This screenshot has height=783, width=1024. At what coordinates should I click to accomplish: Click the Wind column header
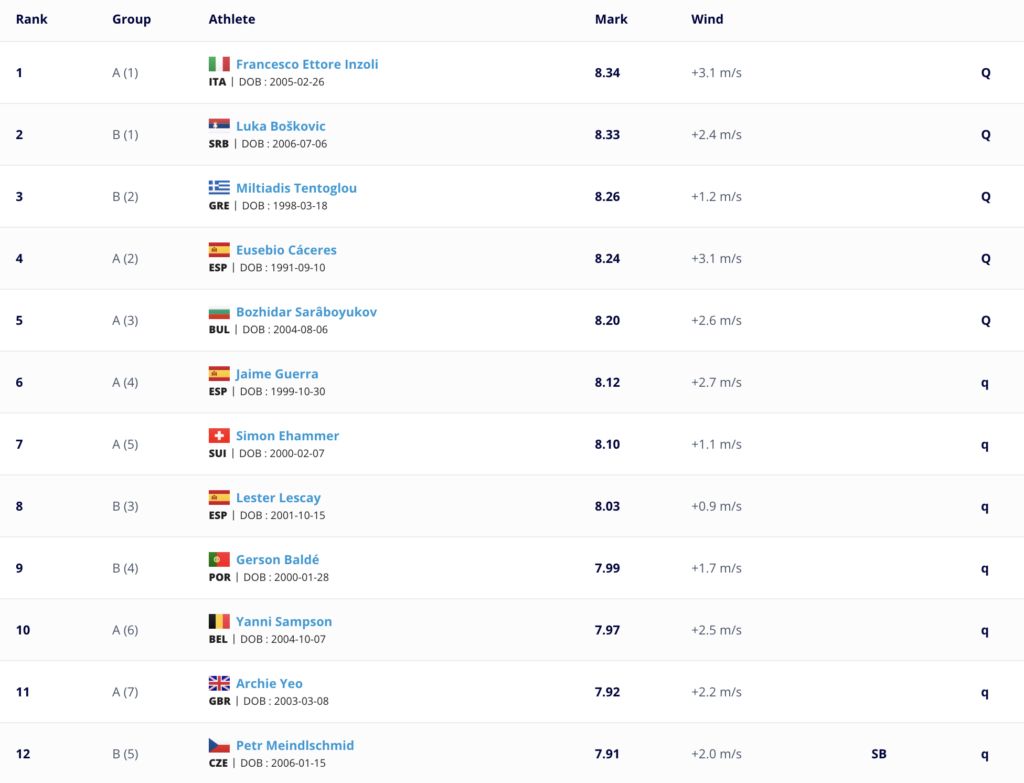click(707, 19)
